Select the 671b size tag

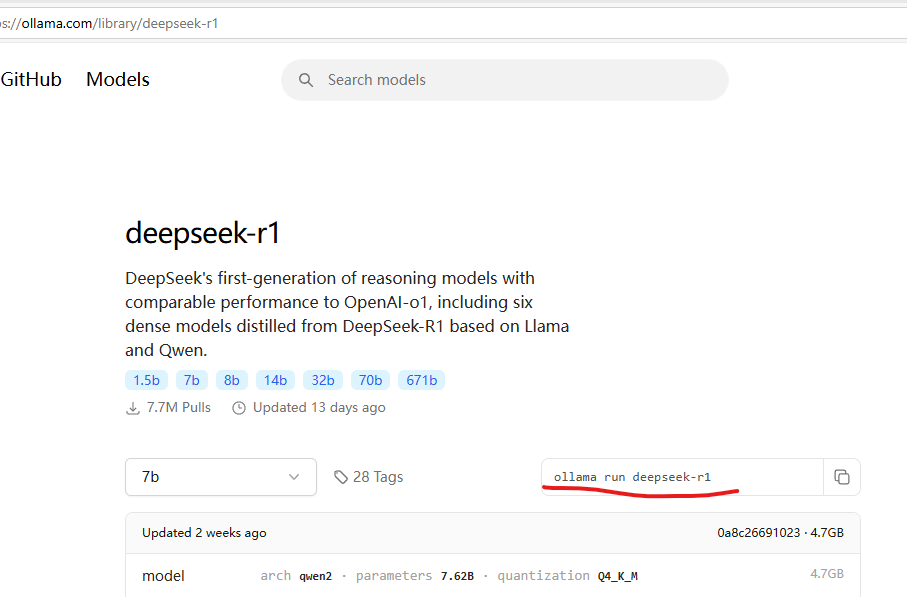(421, 380)
